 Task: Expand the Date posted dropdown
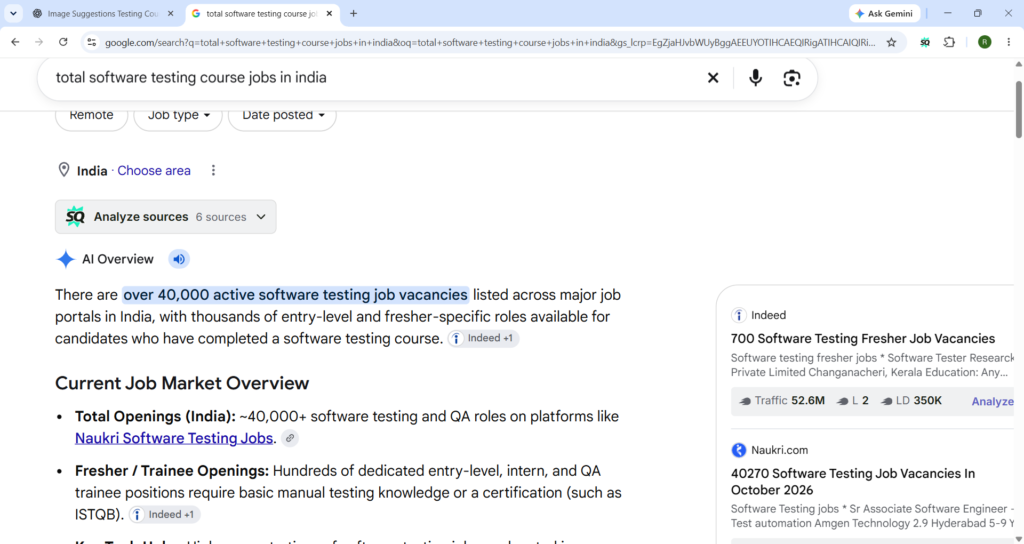[x=282, y=116]
